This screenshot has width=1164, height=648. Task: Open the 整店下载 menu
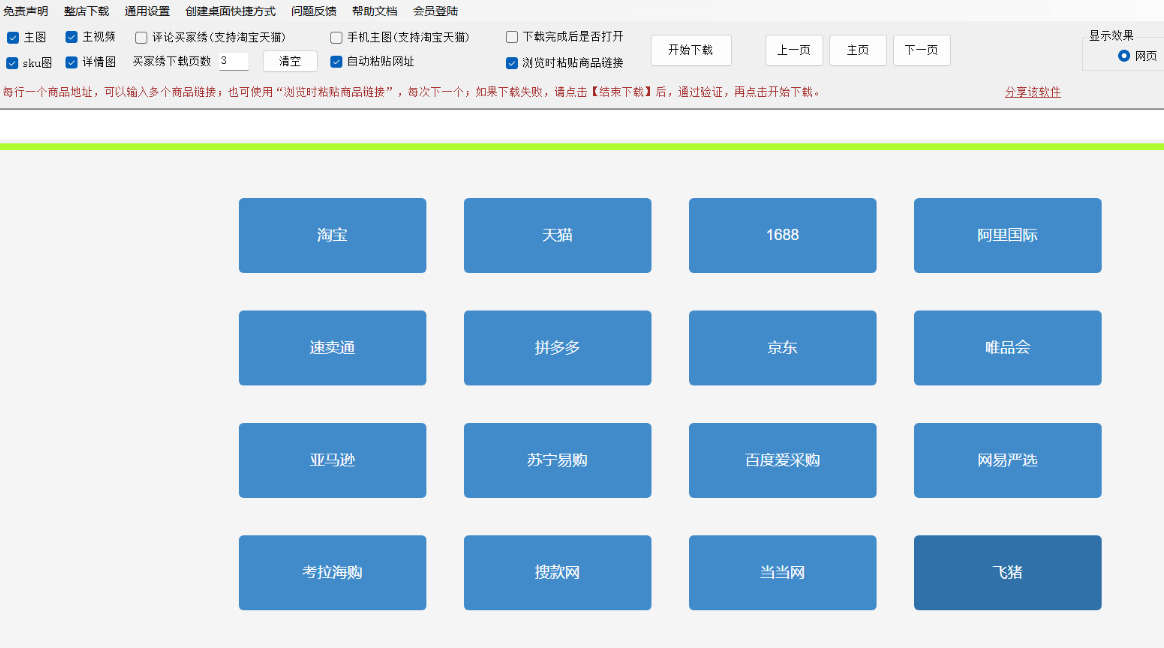tap(86, 11)
